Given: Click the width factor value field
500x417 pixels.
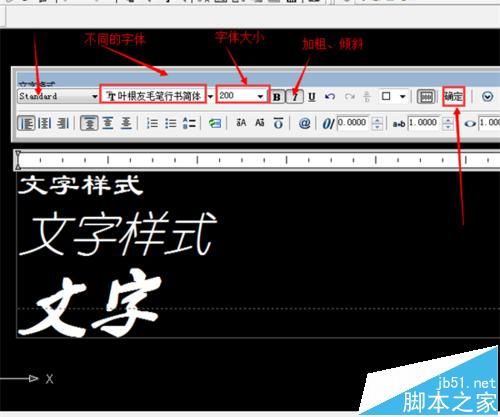Looking at the screenshot, I should tap(489, 123).
